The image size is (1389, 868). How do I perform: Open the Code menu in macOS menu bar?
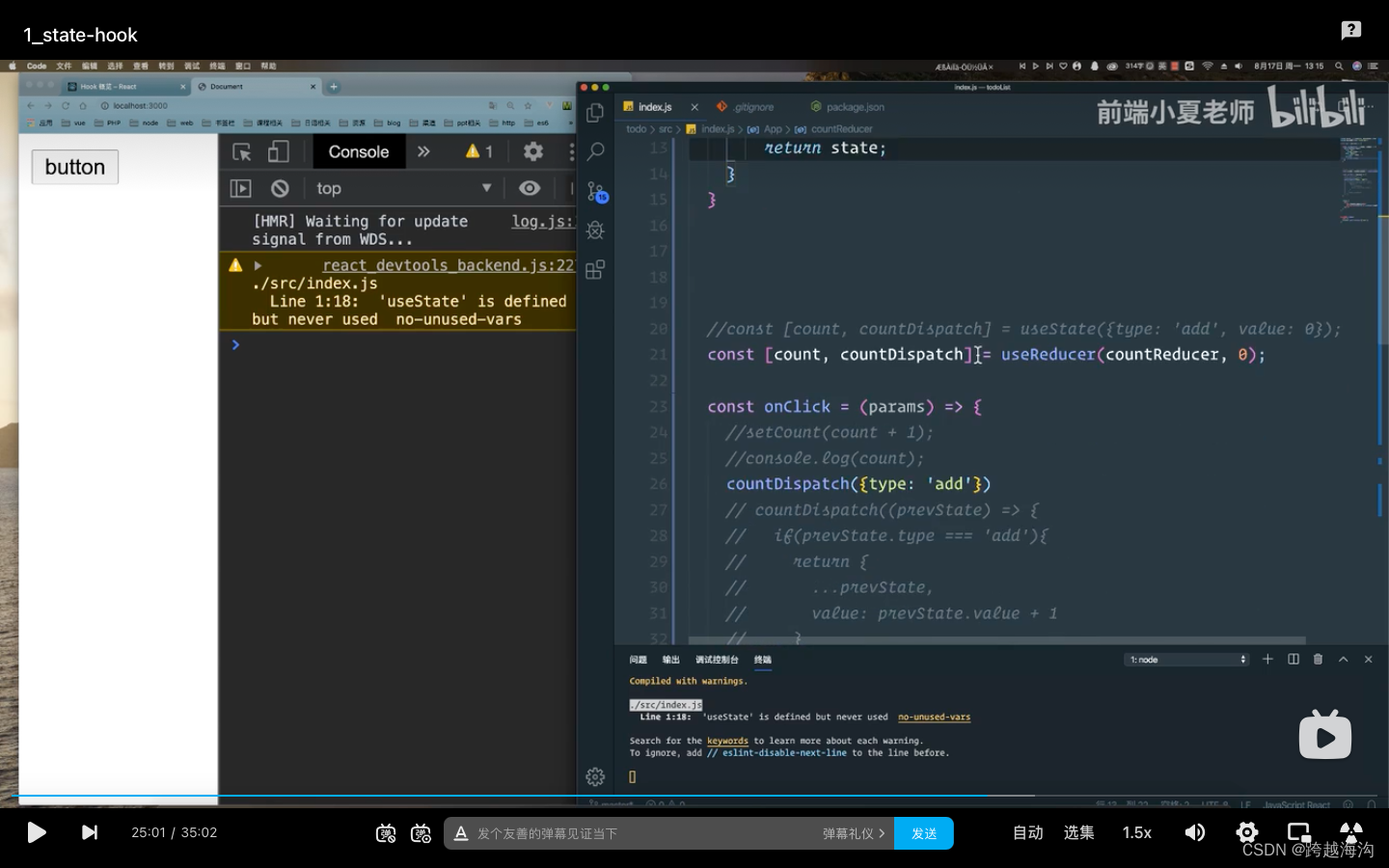37,67
